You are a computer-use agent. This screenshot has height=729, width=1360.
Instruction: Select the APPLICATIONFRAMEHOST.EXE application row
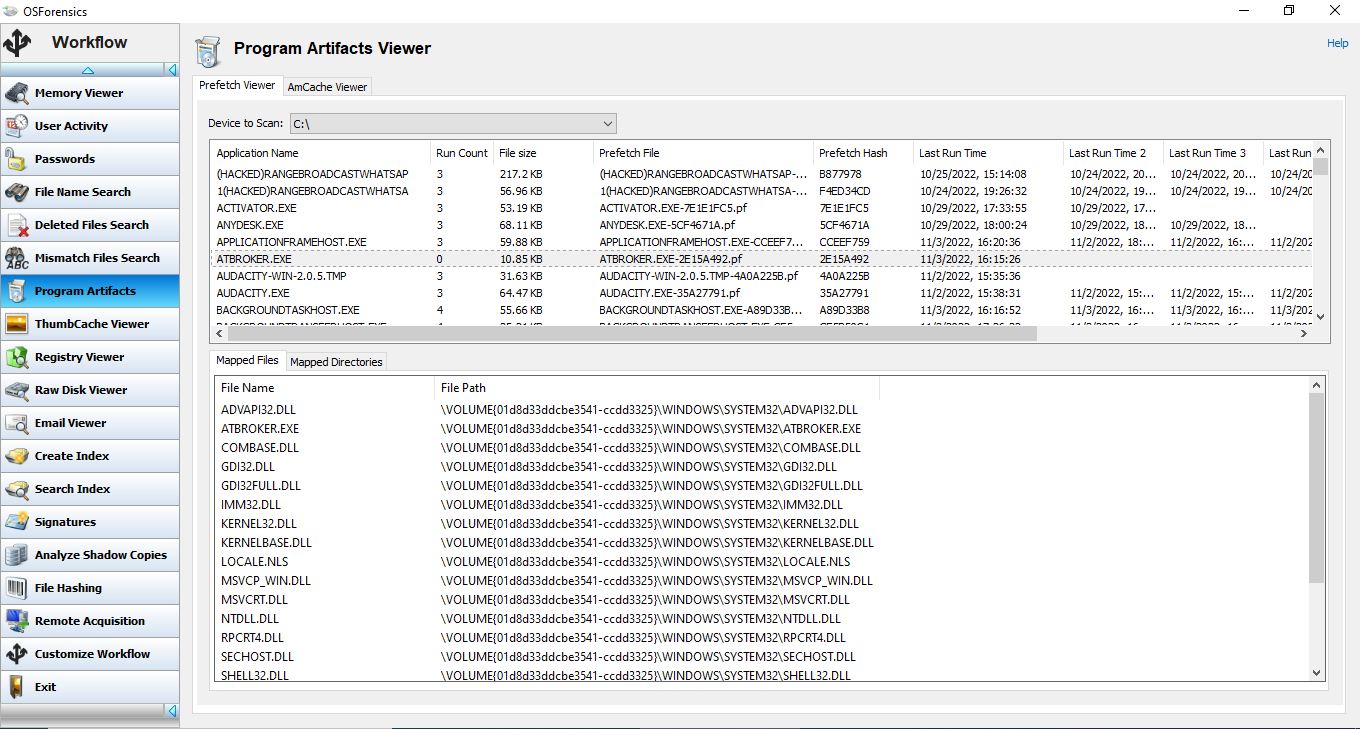[761, 242]
